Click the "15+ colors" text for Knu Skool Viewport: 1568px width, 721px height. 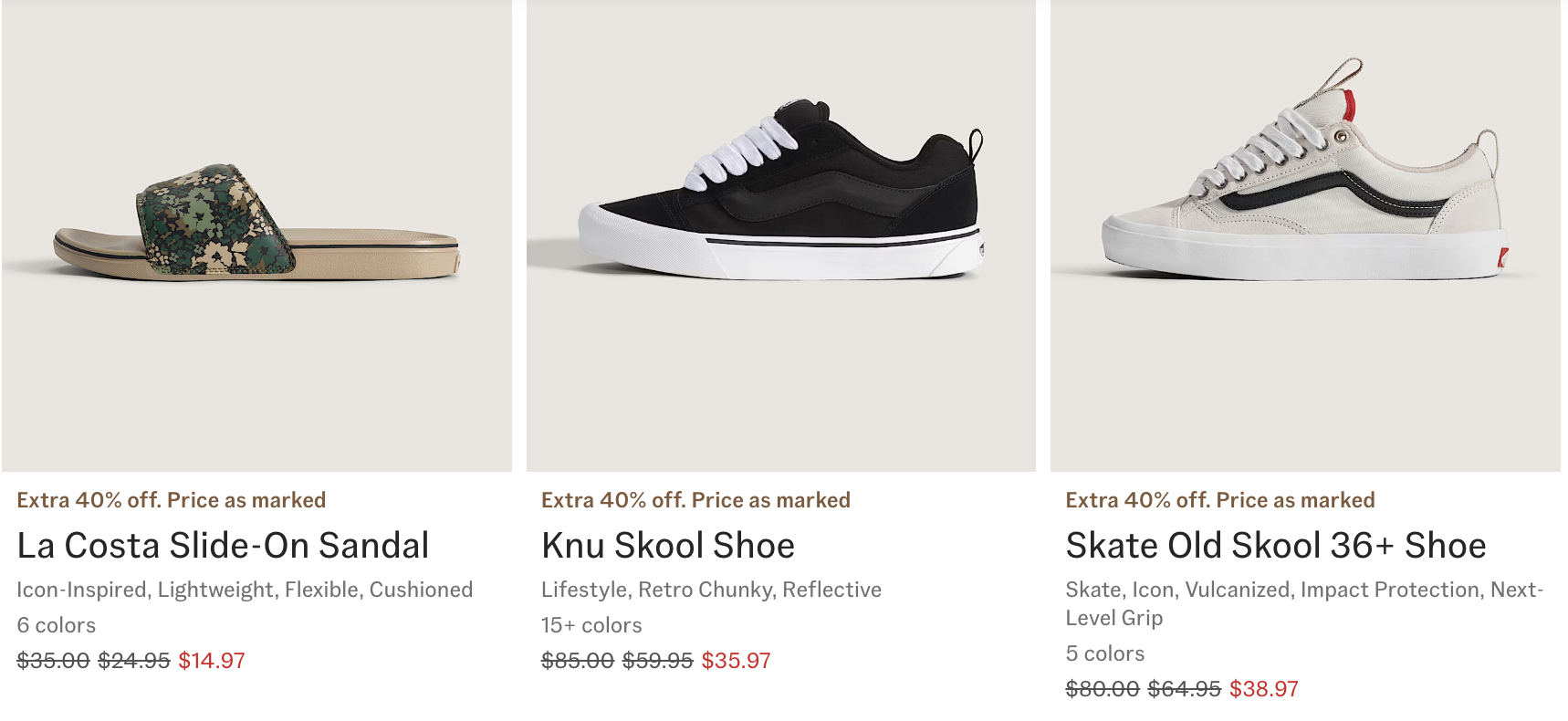pos(591,625)
